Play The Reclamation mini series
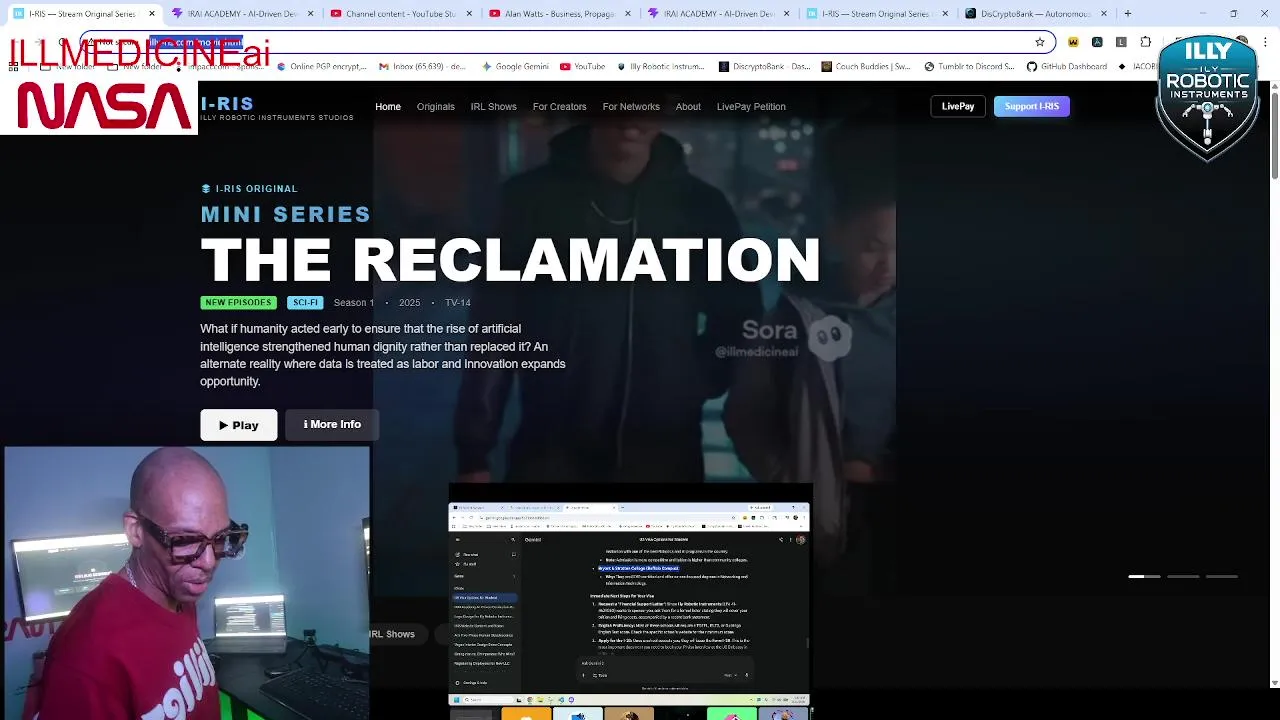 [x=239, y=425]
